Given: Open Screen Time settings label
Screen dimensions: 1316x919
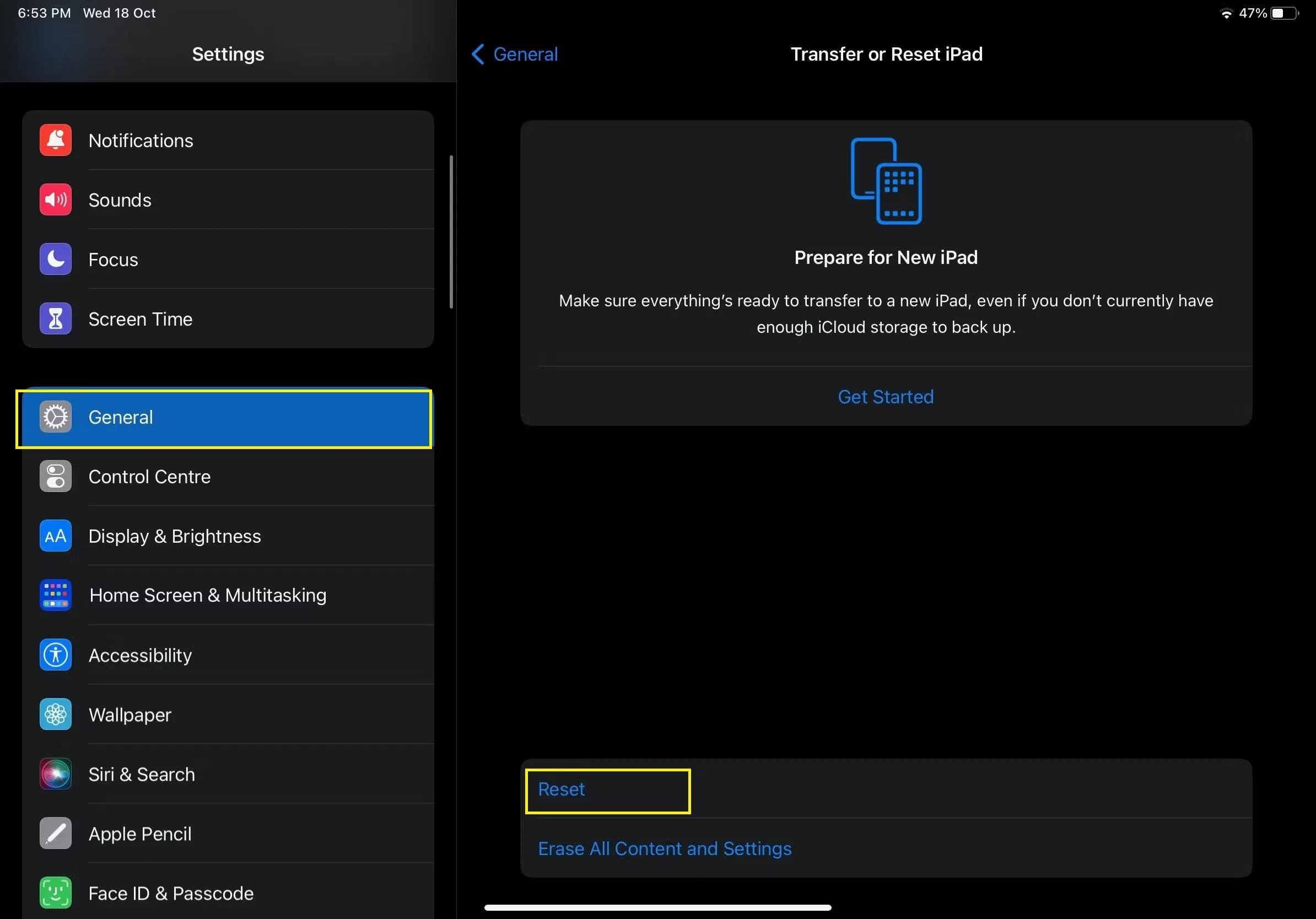Looking at the screenshot, I should 141,320.
